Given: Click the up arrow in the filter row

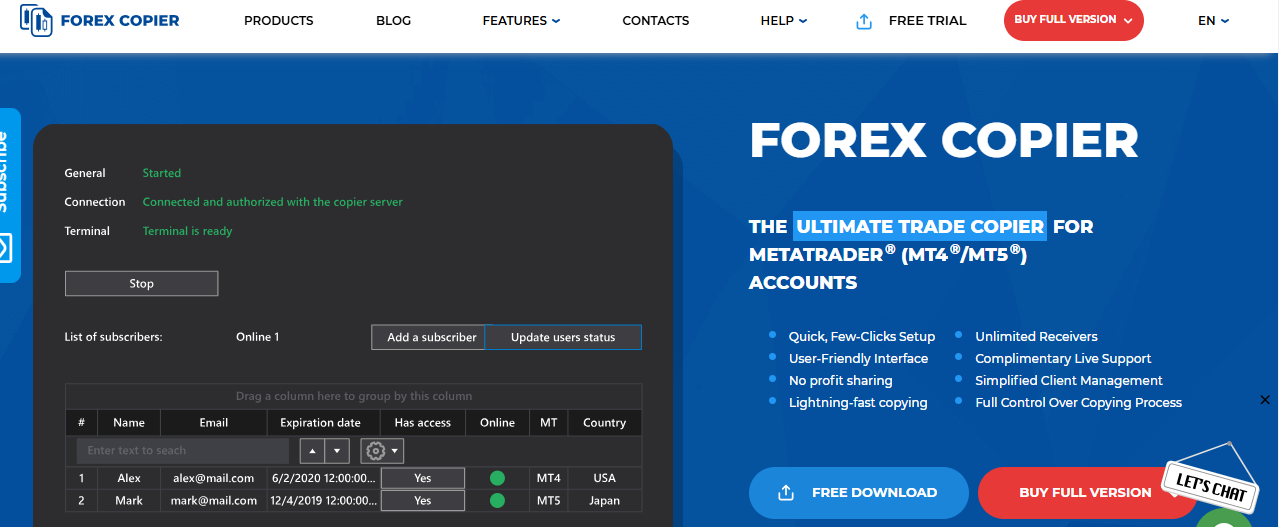Looking at the screenshot, I should (x=313, y=451).
